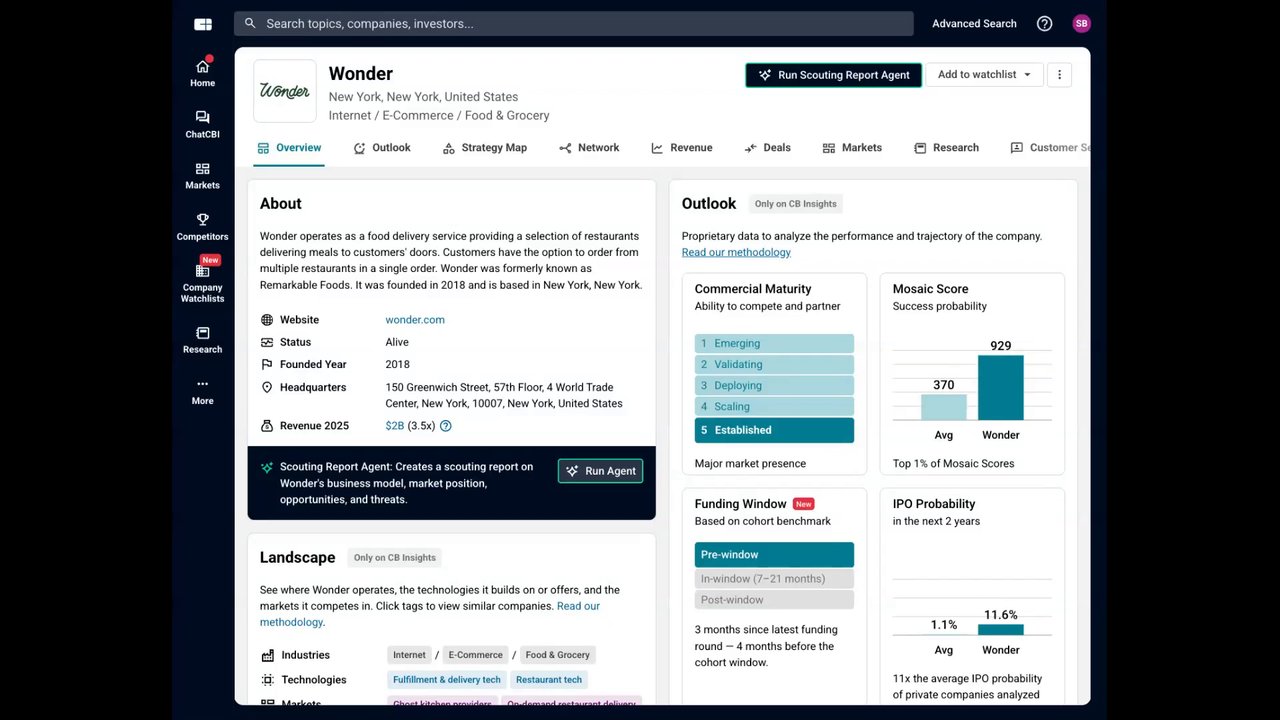Click the Status icon in About

pos(267,342)
